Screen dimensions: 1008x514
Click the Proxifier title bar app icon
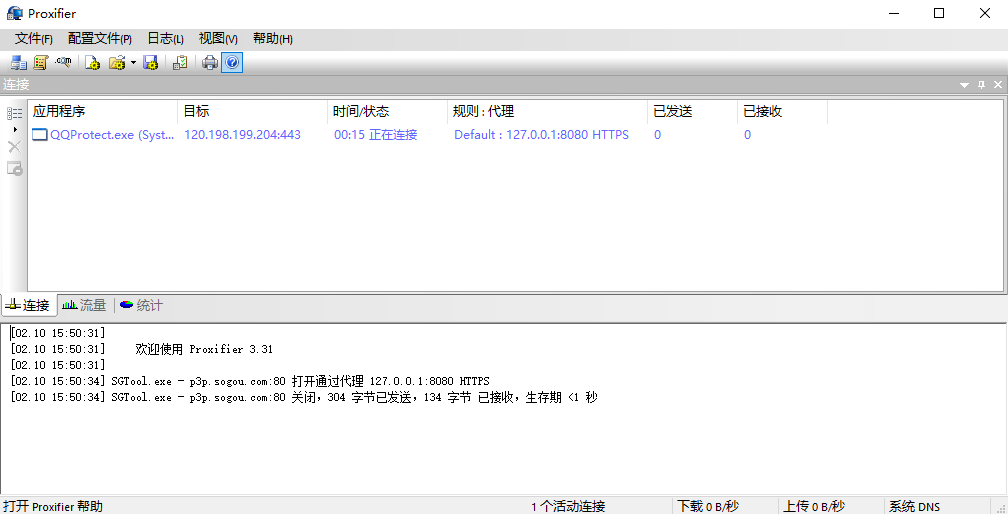pyautogui.click(x=14, y=13)
